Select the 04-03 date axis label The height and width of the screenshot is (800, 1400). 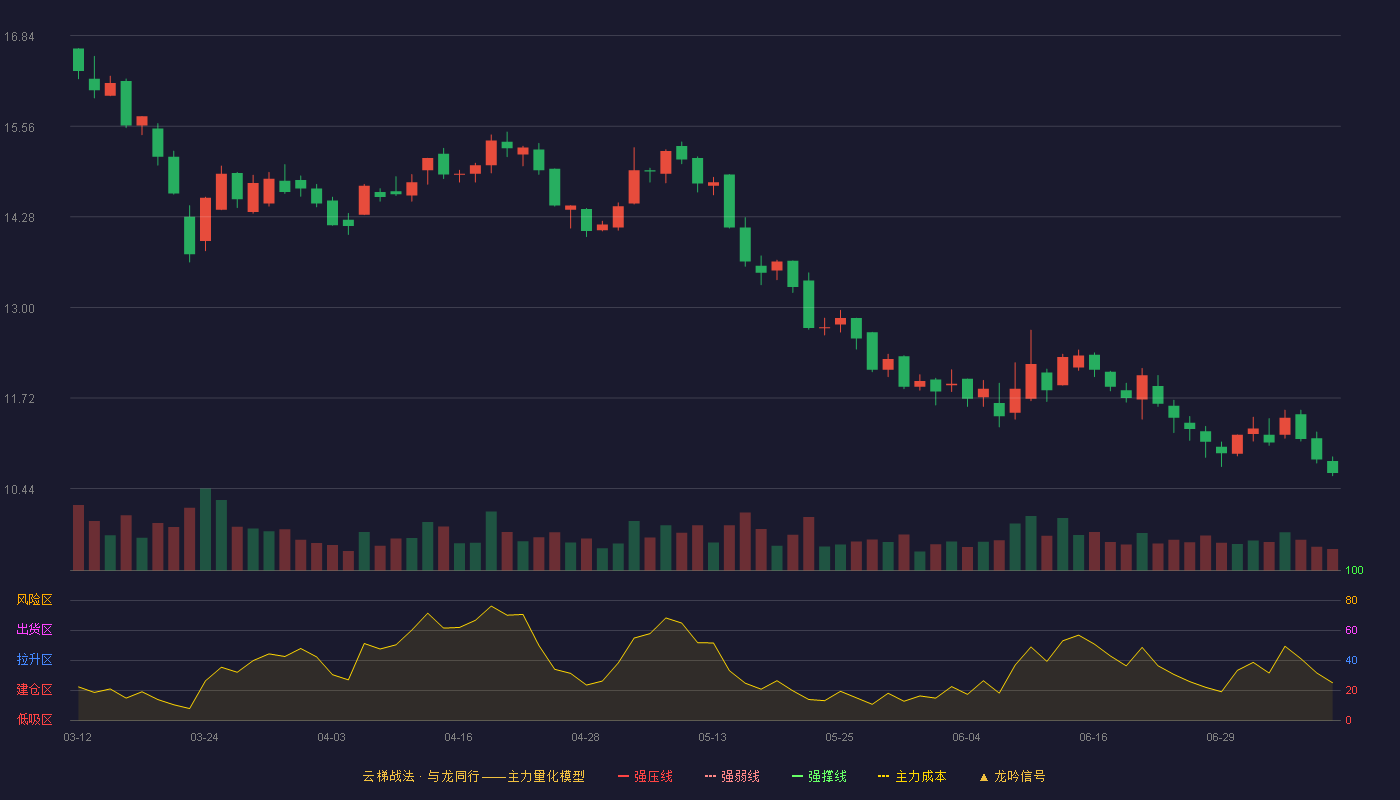pyautogui.click(x=331, y=737)
